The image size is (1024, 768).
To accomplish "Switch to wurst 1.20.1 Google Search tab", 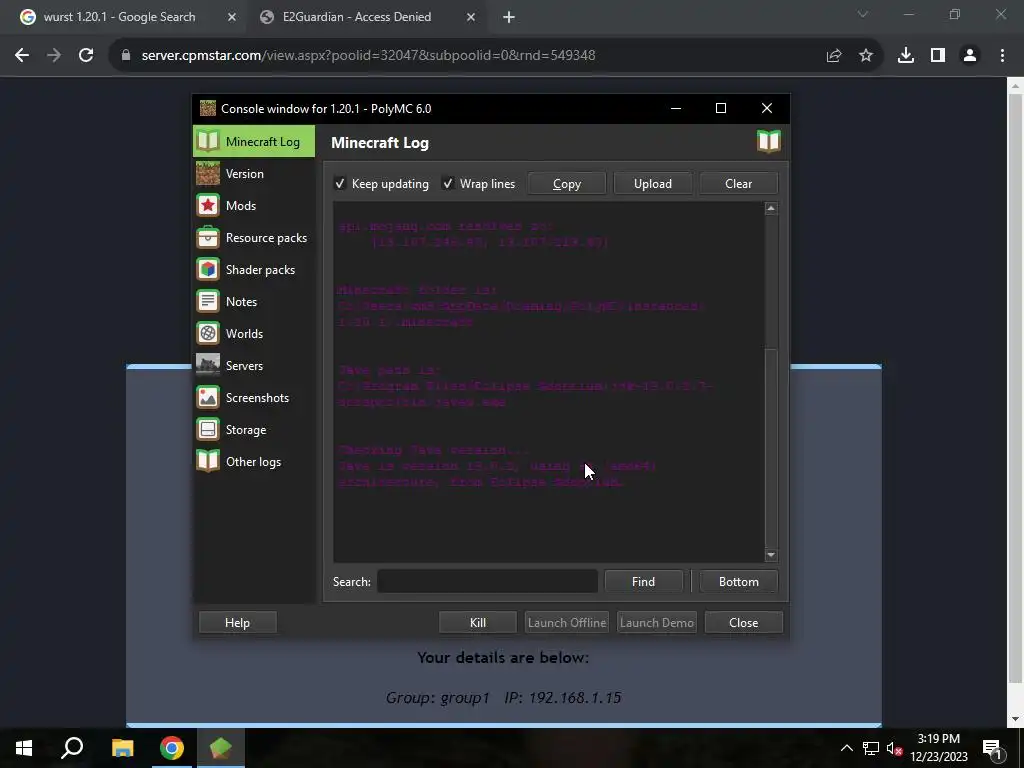I will coord(120,17).
